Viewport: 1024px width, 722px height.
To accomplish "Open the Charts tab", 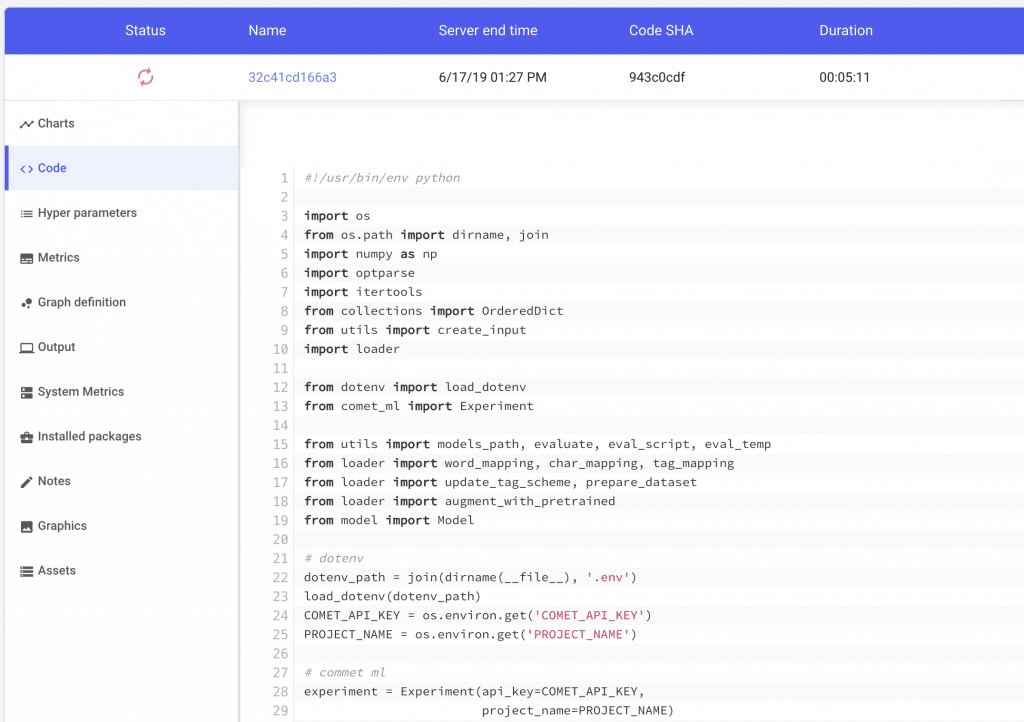I will pyautogui.click(x=121, y=123).
